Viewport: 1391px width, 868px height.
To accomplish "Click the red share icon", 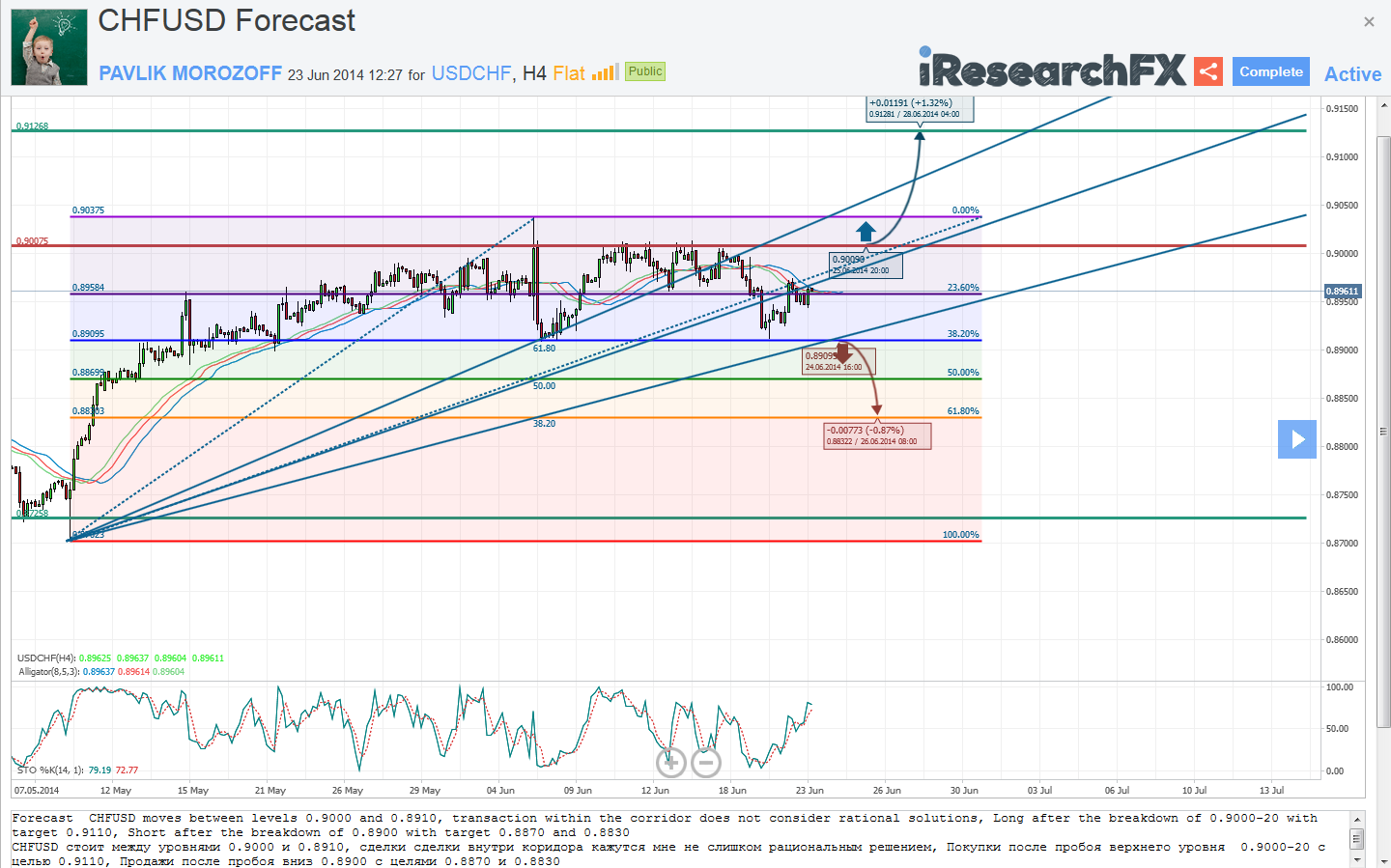I will [1207, 71].
